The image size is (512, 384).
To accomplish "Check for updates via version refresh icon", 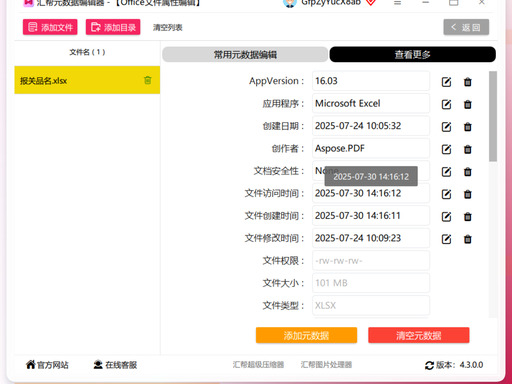I will pos(429,365).
